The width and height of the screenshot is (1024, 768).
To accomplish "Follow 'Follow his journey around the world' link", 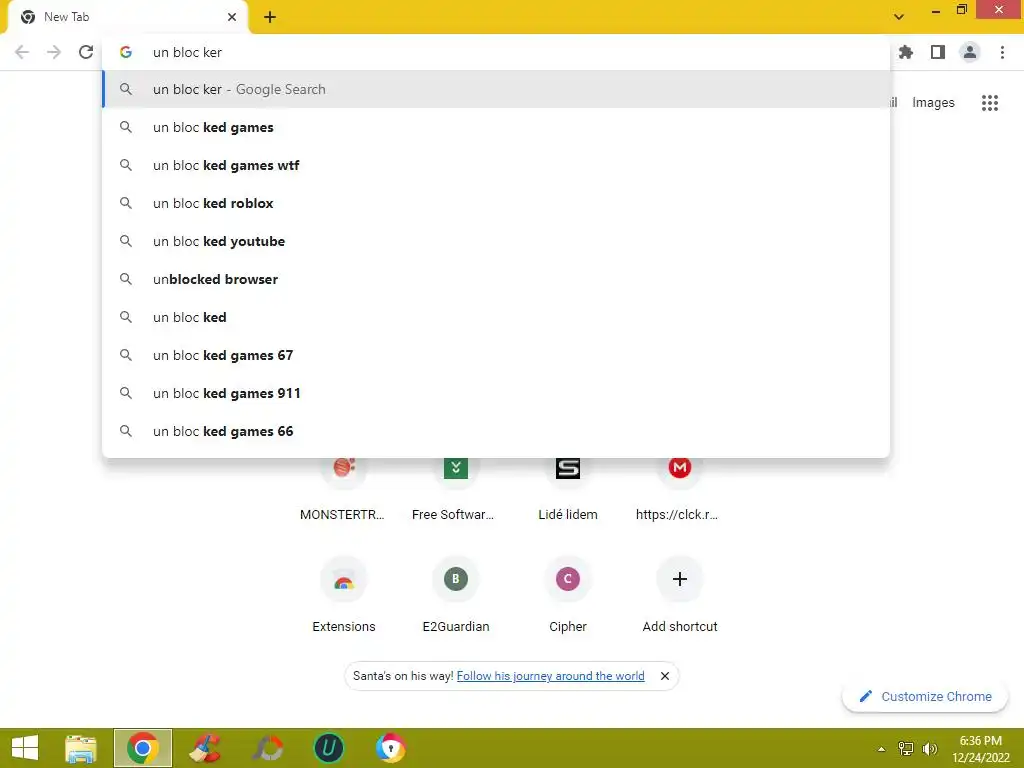I will pos(551,676).
